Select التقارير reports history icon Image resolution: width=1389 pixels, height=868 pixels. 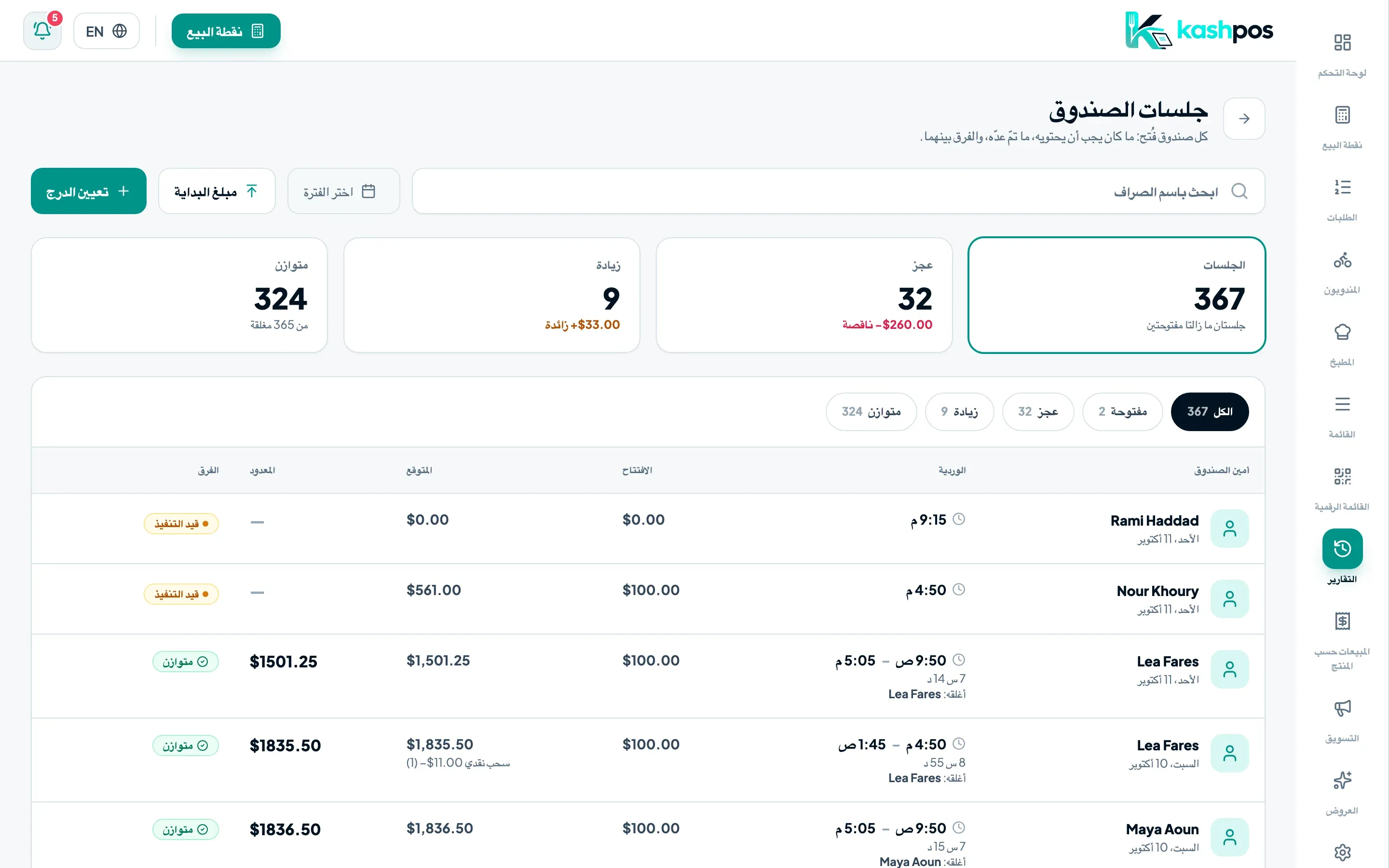pos(1342,549)
